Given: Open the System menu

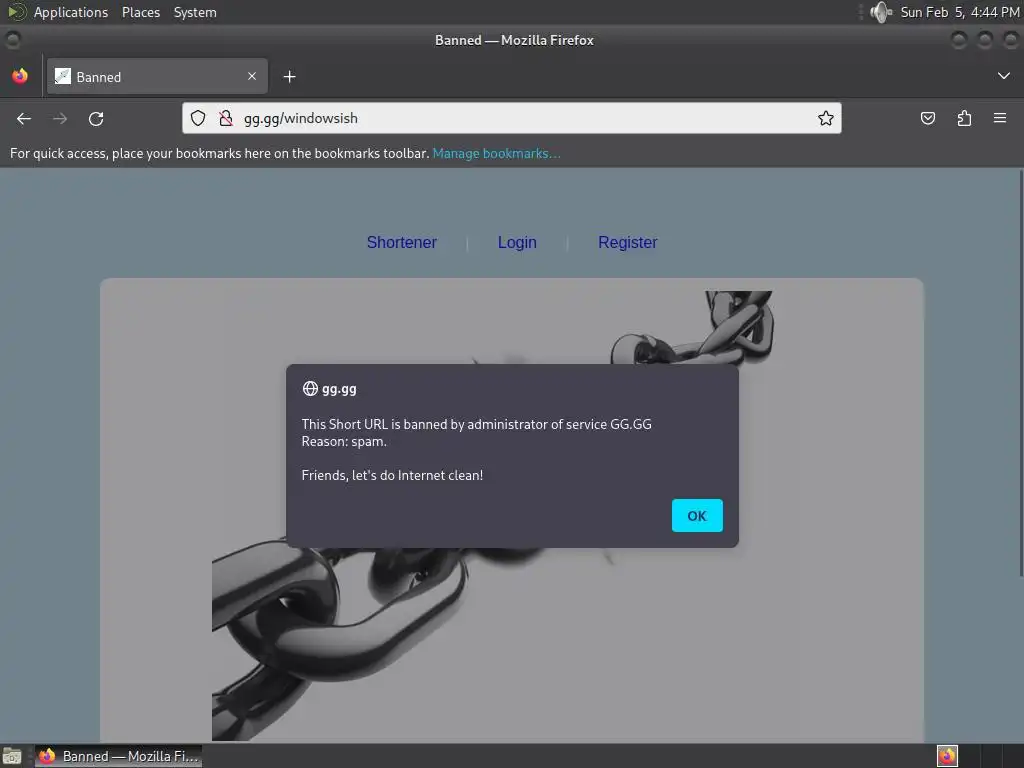Looking at the screenshot, I should pyautogui.click(x=195, y=12).
